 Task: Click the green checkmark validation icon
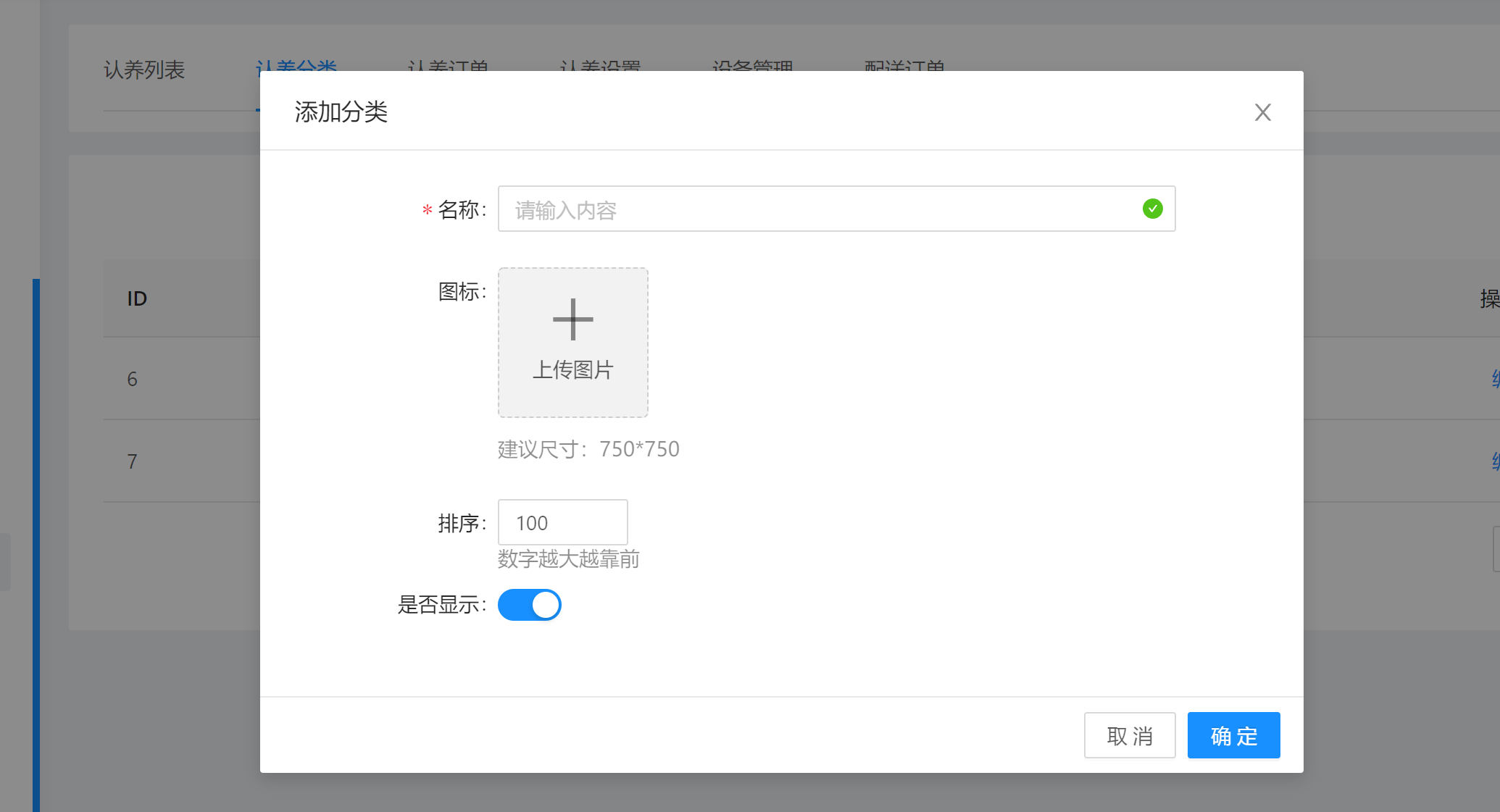click(x=1152, y=209)
